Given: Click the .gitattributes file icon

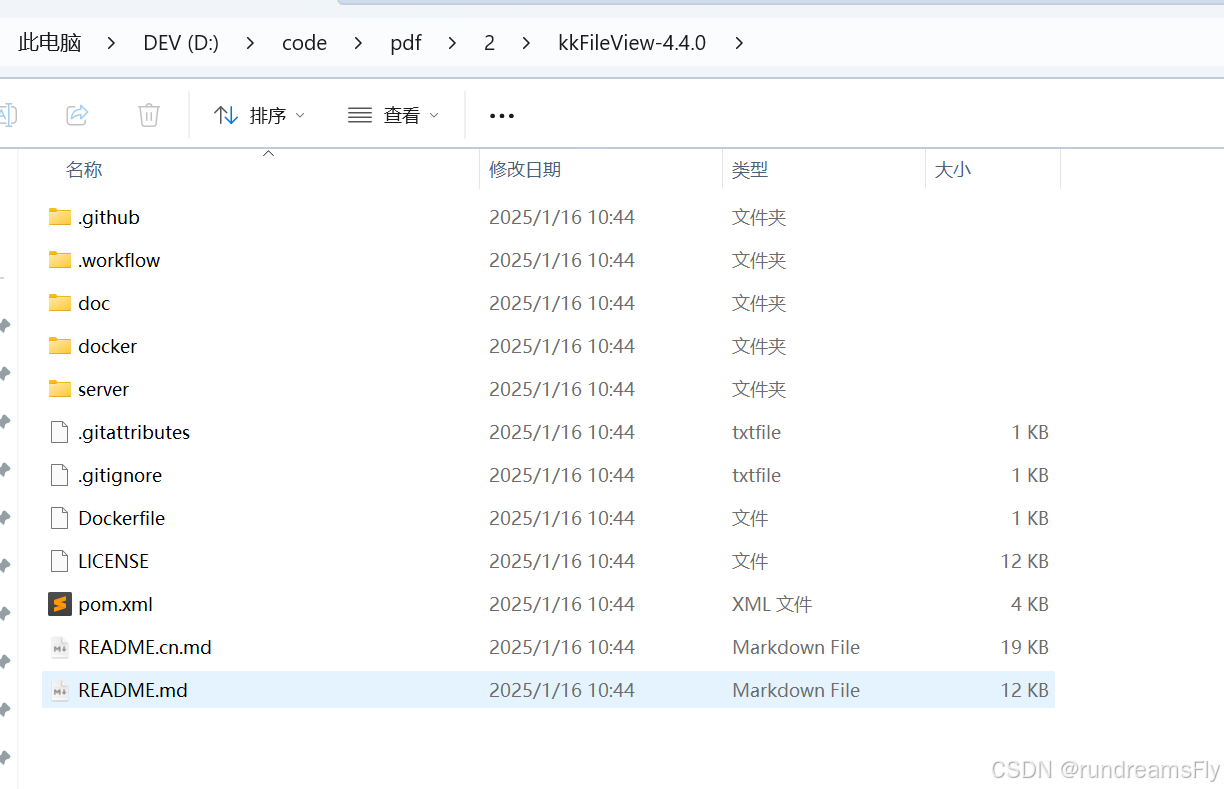Looking at the screenshot, I should click(61, 432).
